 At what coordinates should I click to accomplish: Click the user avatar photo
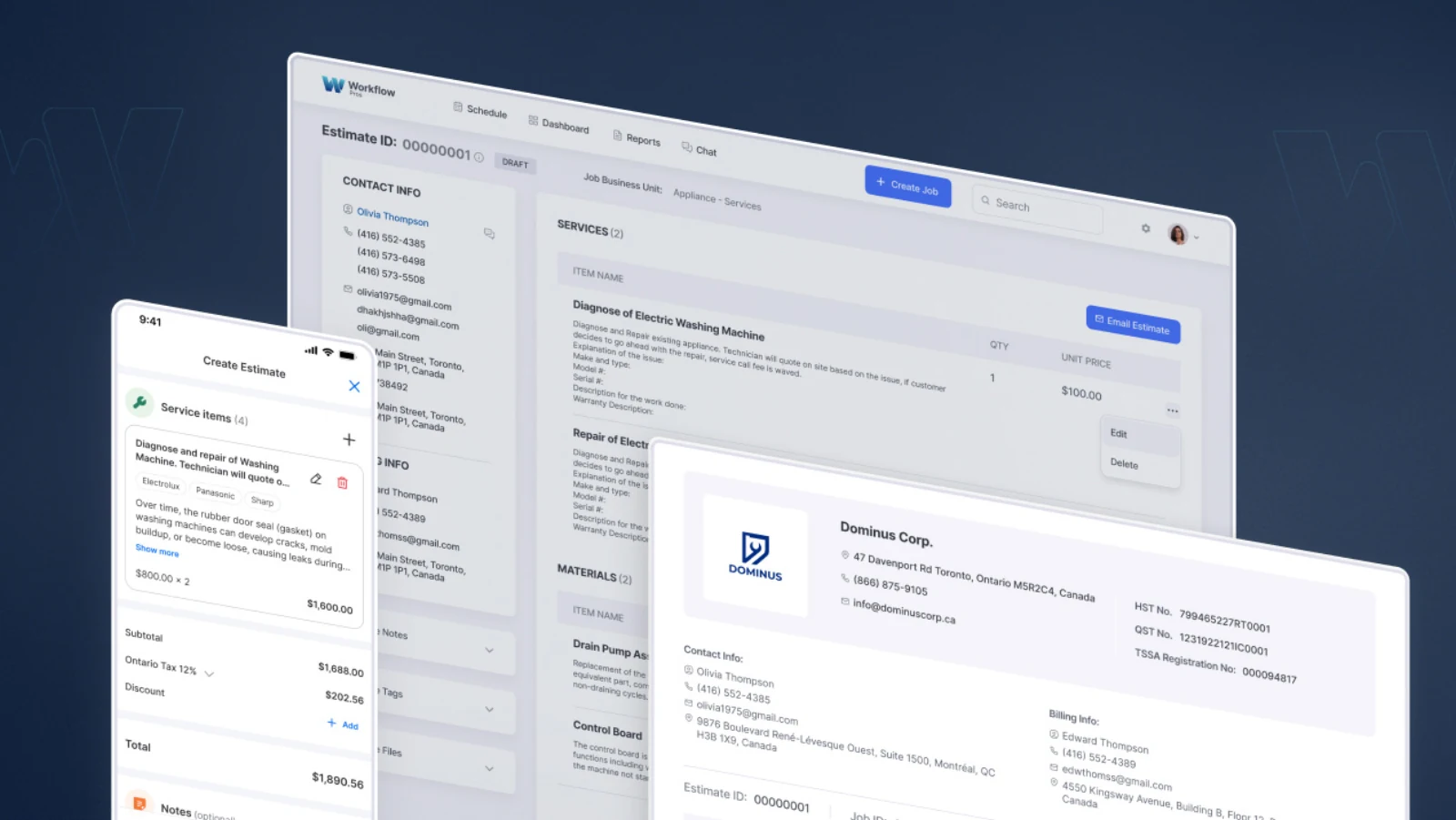point(1178,234)
